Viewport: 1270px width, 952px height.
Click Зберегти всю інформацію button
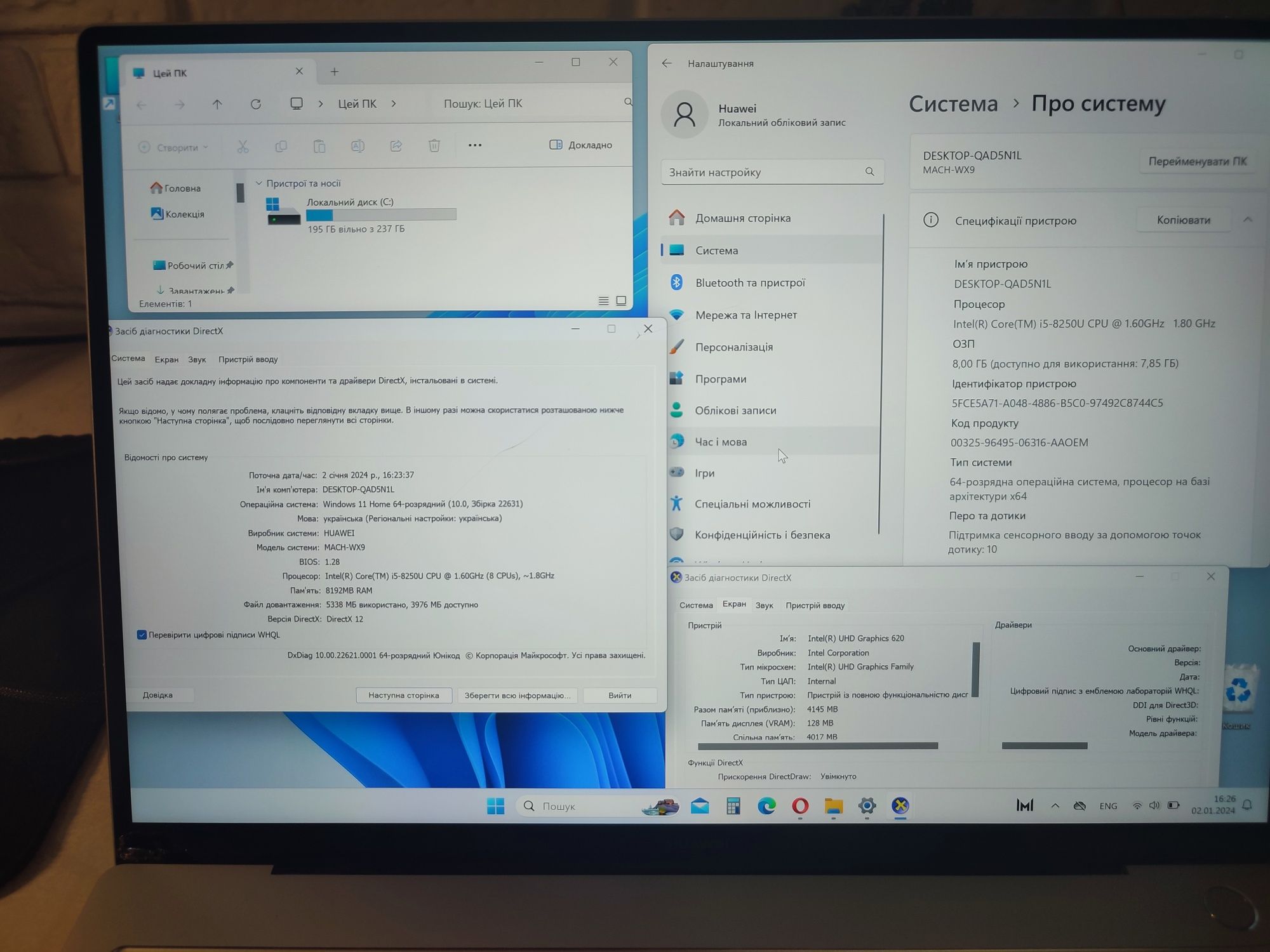(518, 695)
